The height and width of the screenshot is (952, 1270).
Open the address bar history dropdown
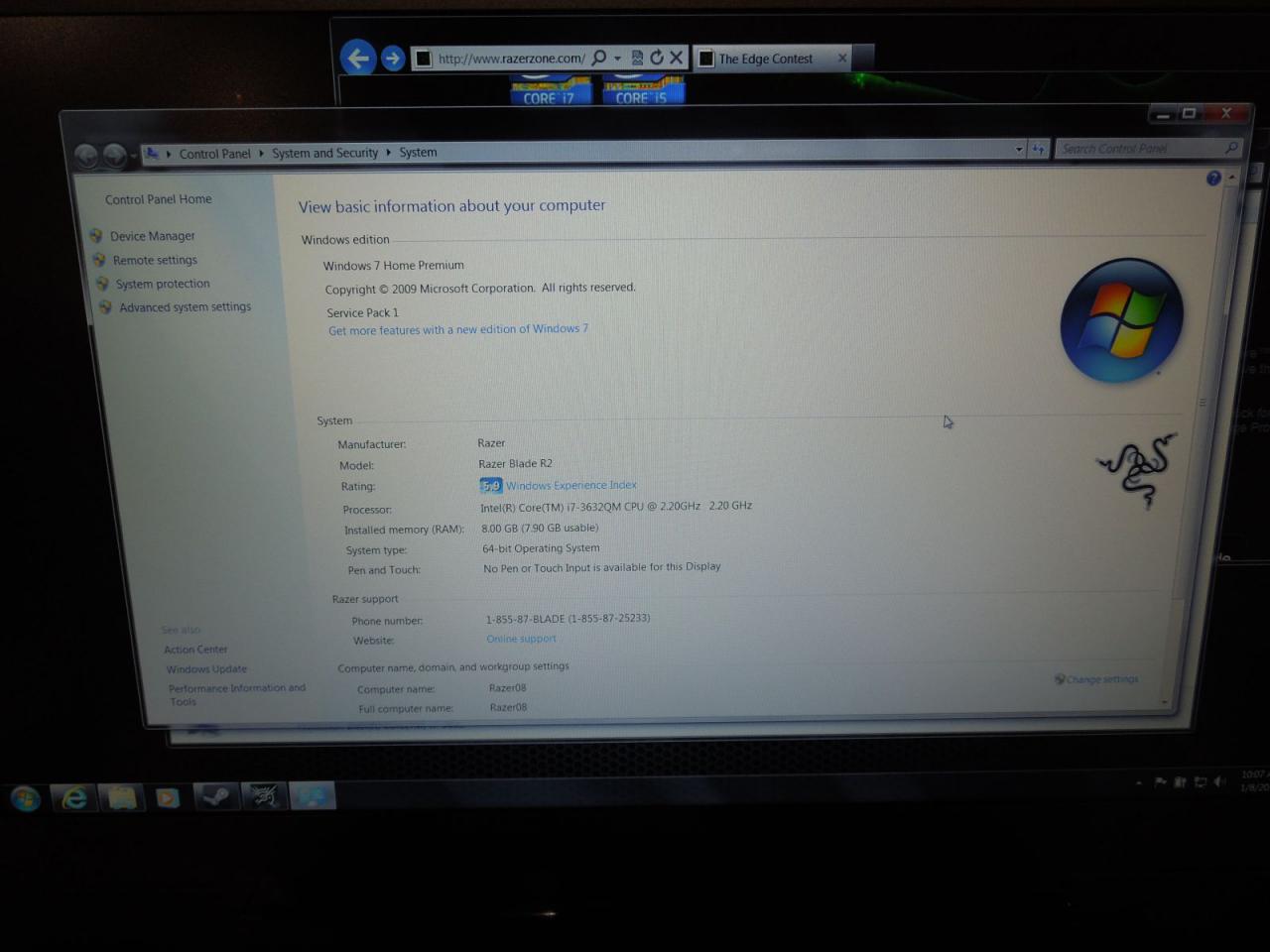coord(1019,149)
